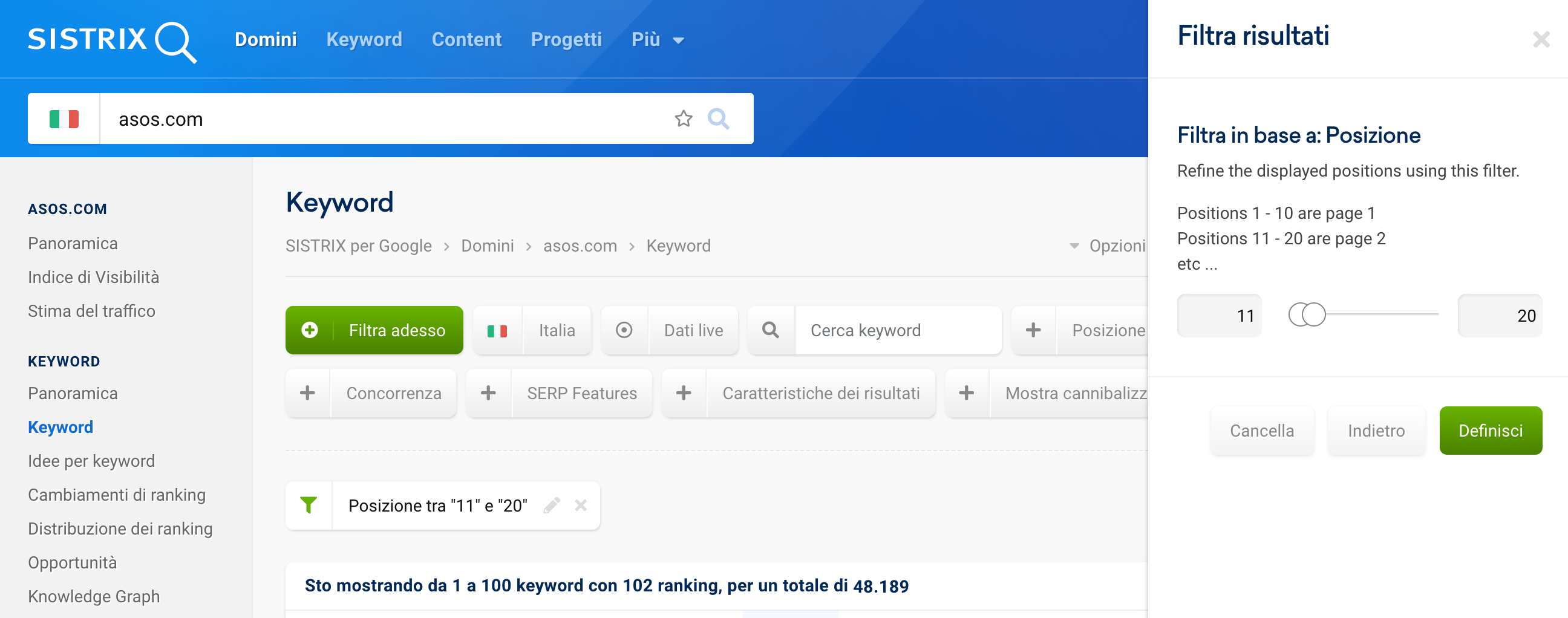Click the Definisci button
Image resolution: width=1568 pixels, height=618 pixels.
[x=1491, y=431]
